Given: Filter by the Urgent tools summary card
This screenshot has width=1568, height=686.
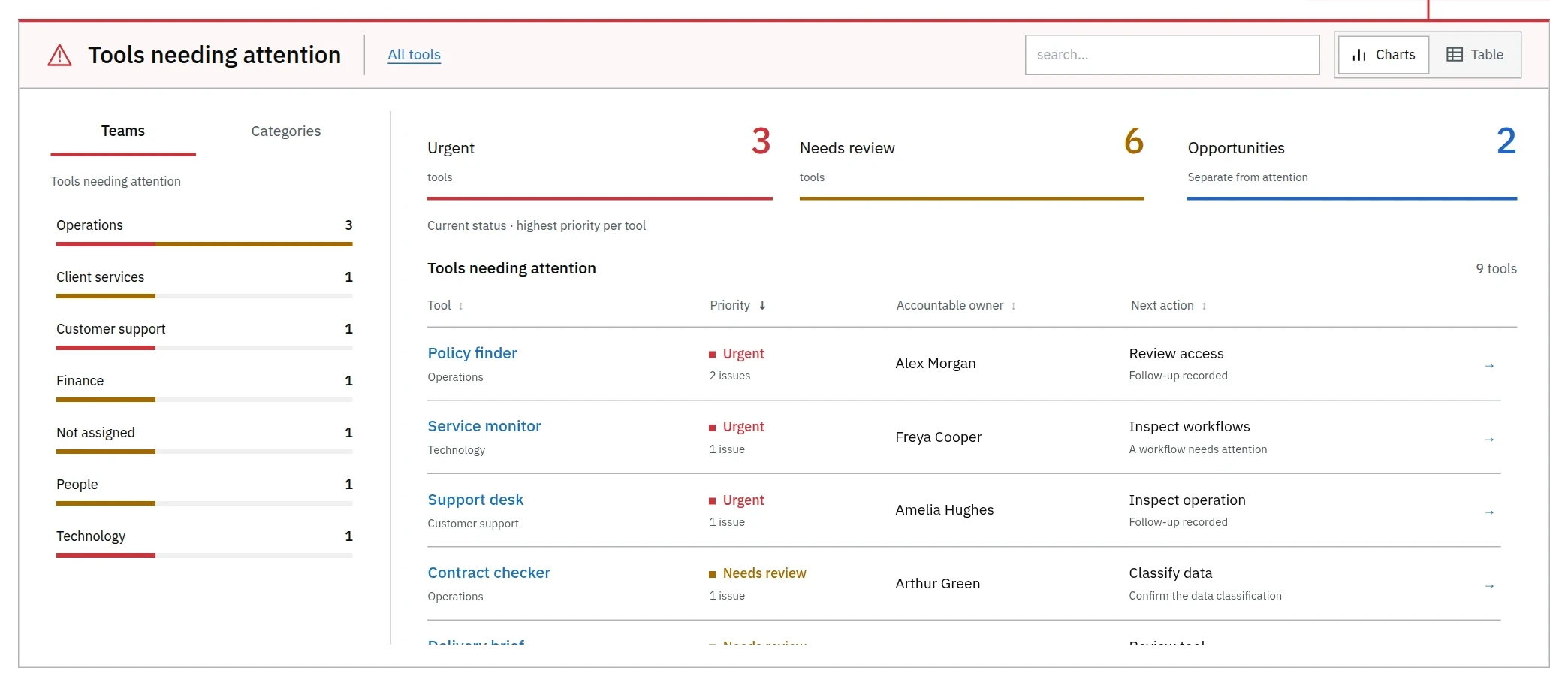Looking at the screenshot, I should click(x=599, y=162).
